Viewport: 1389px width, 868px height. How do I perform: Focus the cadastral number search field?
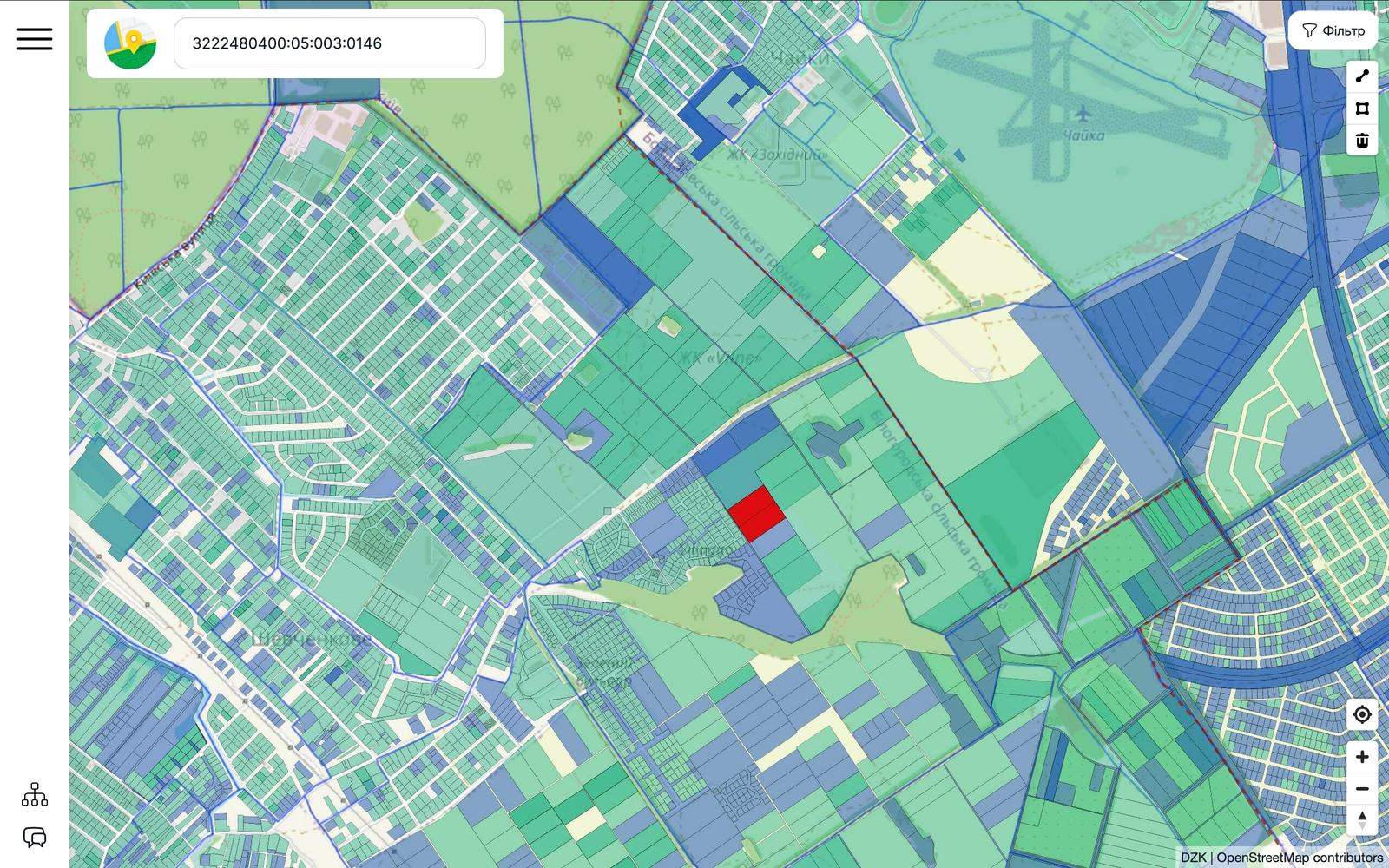(x=330, y=43)
